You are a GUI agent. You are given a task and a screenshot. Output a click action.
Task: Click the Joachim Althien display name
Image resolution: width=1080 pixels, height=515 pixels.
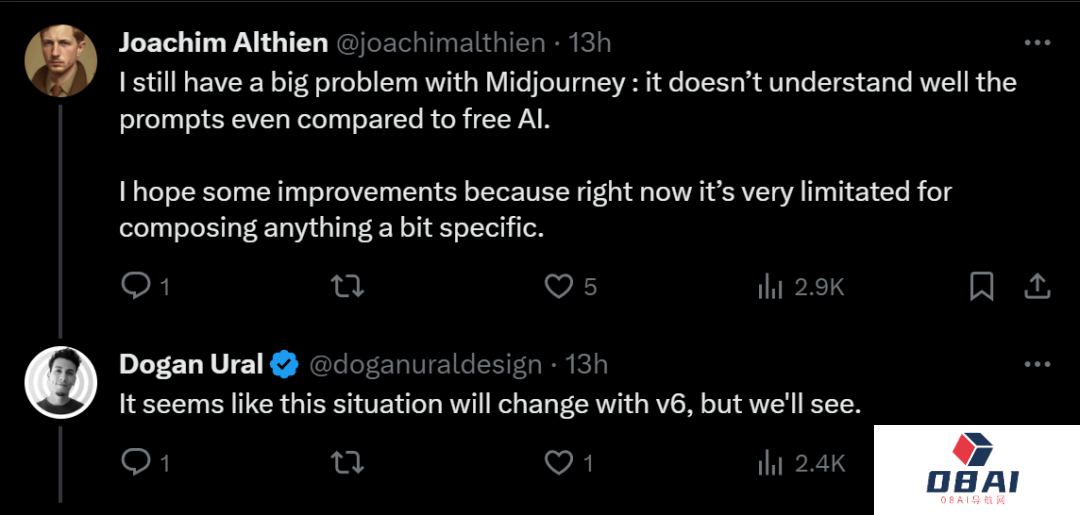point(223,43)
